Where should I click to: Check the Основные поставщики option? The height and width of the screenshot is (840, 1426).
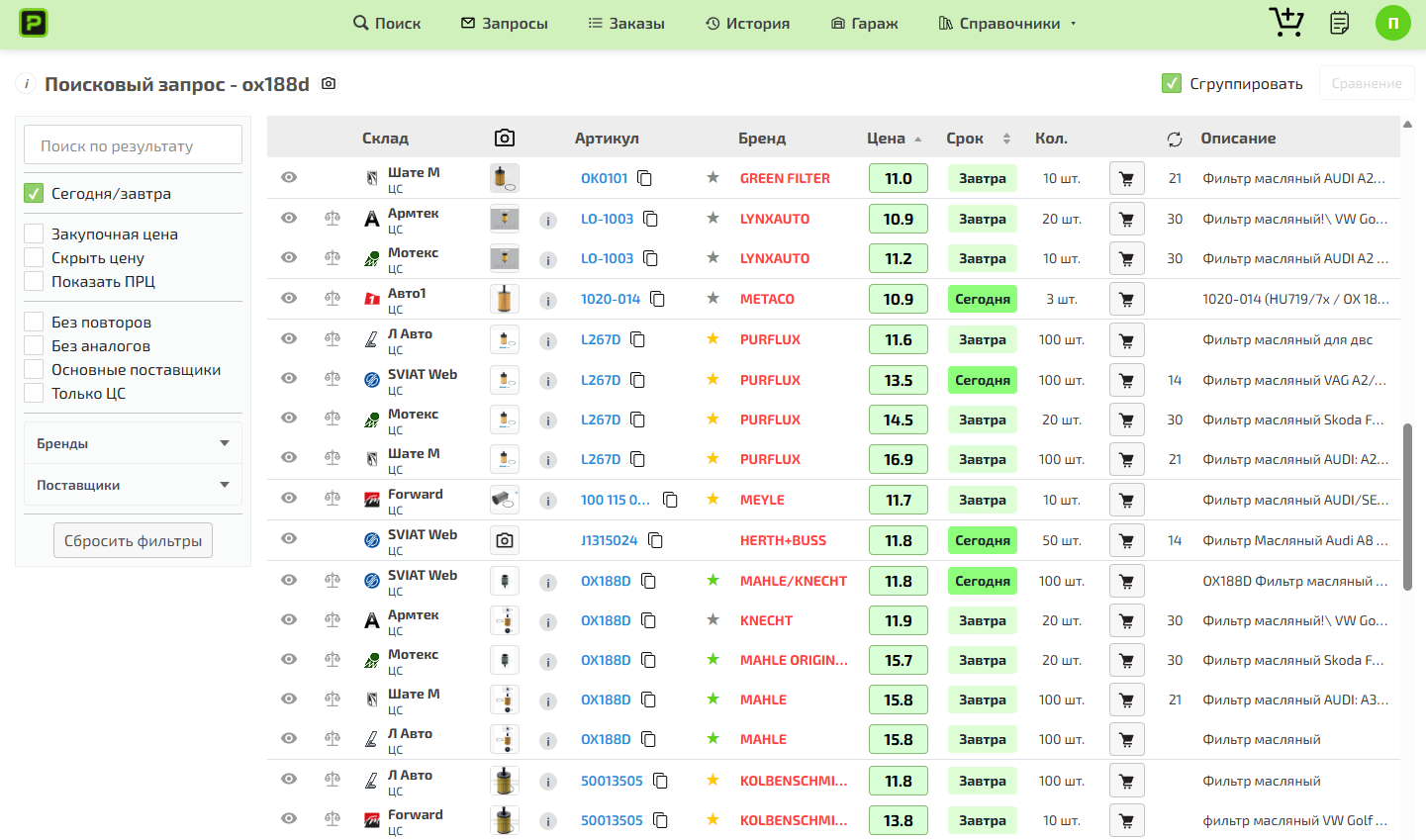pyautogui.click(x=34, y=369)
